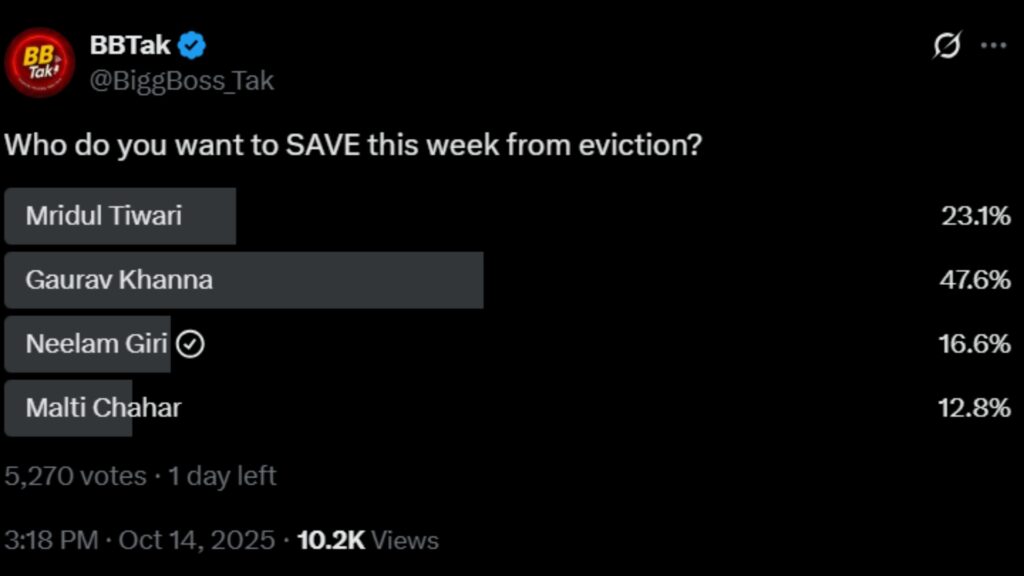Viewport: 1024px width, 576px height.
Task: Open the three-dot more options menu
Action: click(x=993, y=46)
